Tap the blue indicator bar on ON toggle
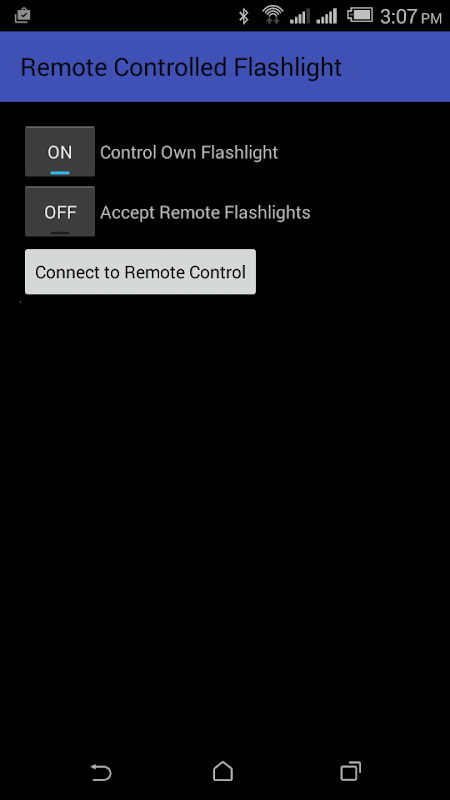 tap(60, 173)
